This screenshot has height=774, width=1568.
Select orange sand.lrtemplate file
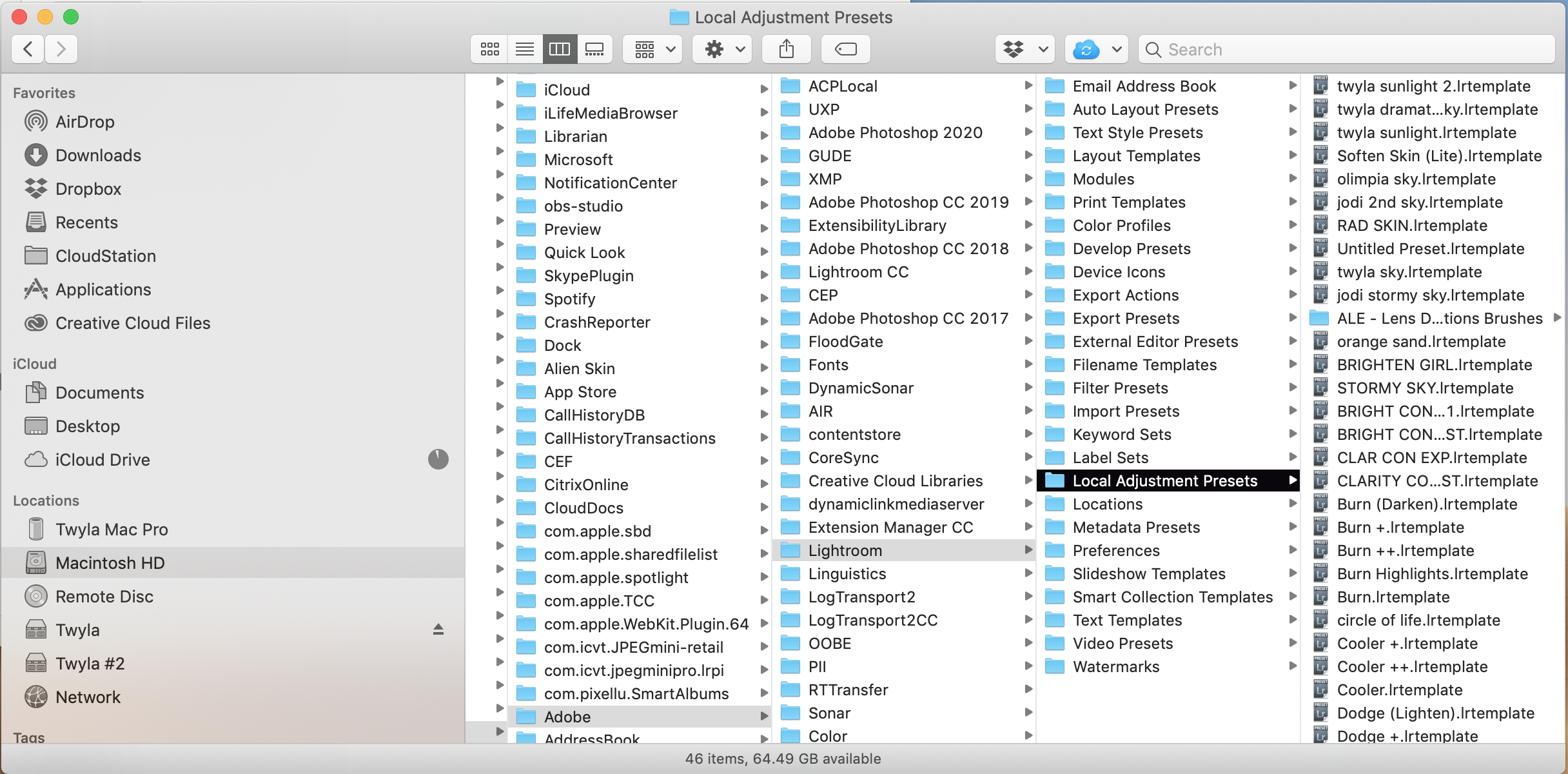click(1421, 341)
